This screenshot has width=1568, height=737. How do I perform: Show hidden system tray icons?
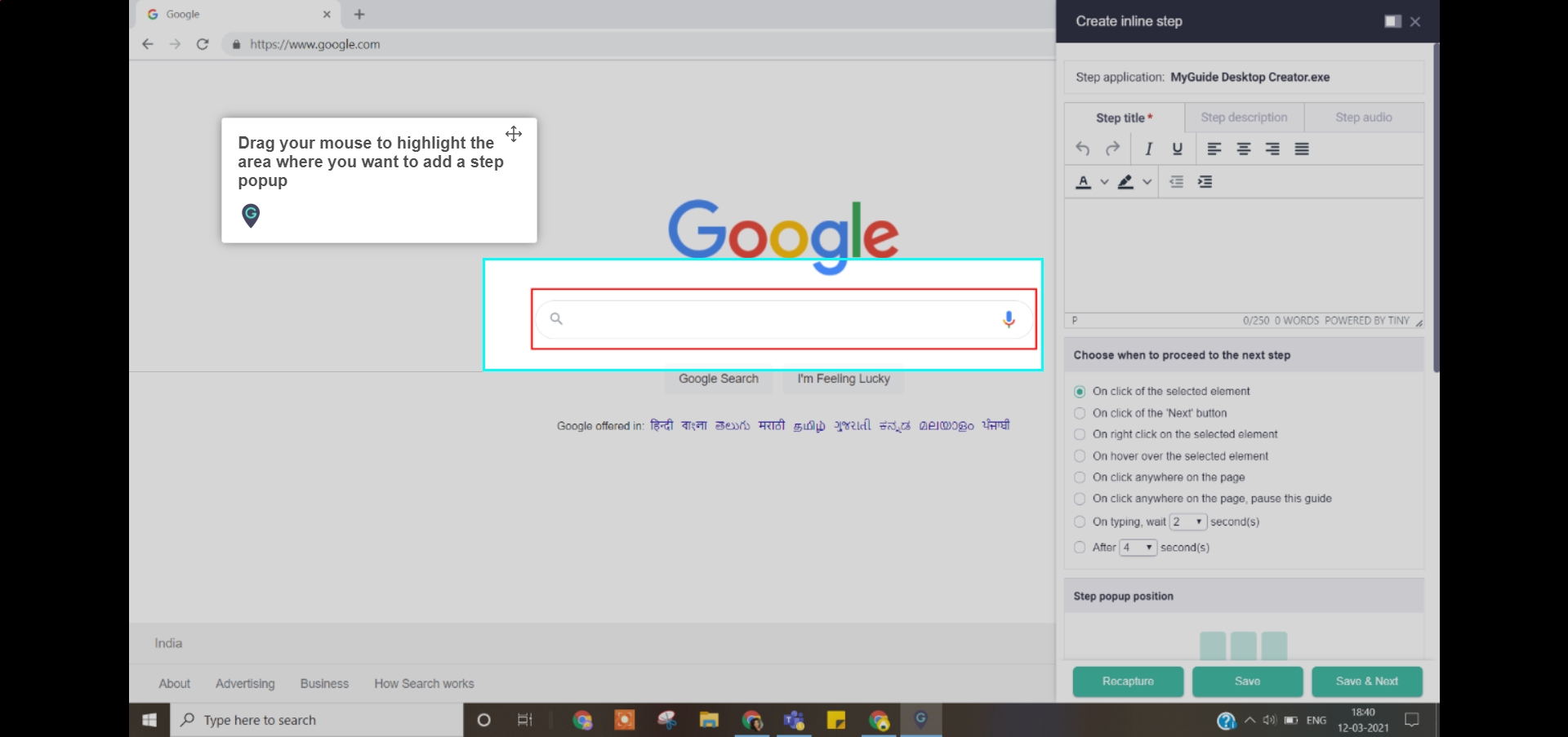1249,720
